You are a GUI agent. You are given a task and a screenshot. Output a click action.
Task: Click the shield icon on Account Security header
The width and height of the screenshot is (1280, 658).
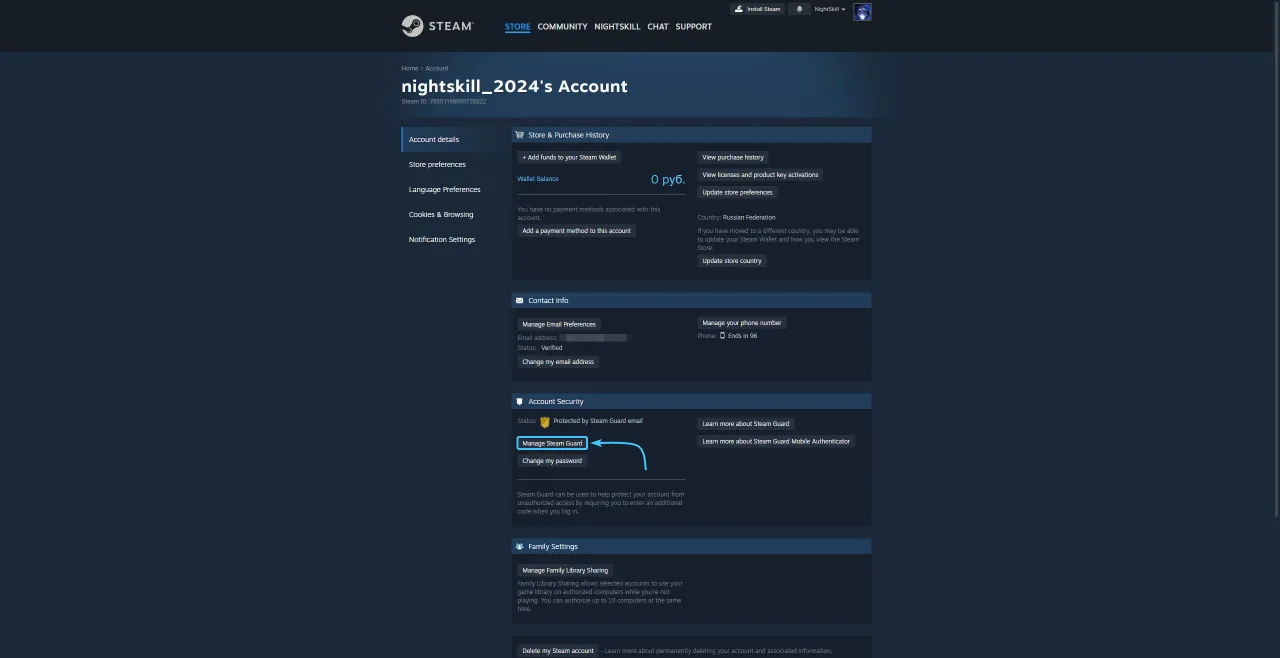(518, 401)
